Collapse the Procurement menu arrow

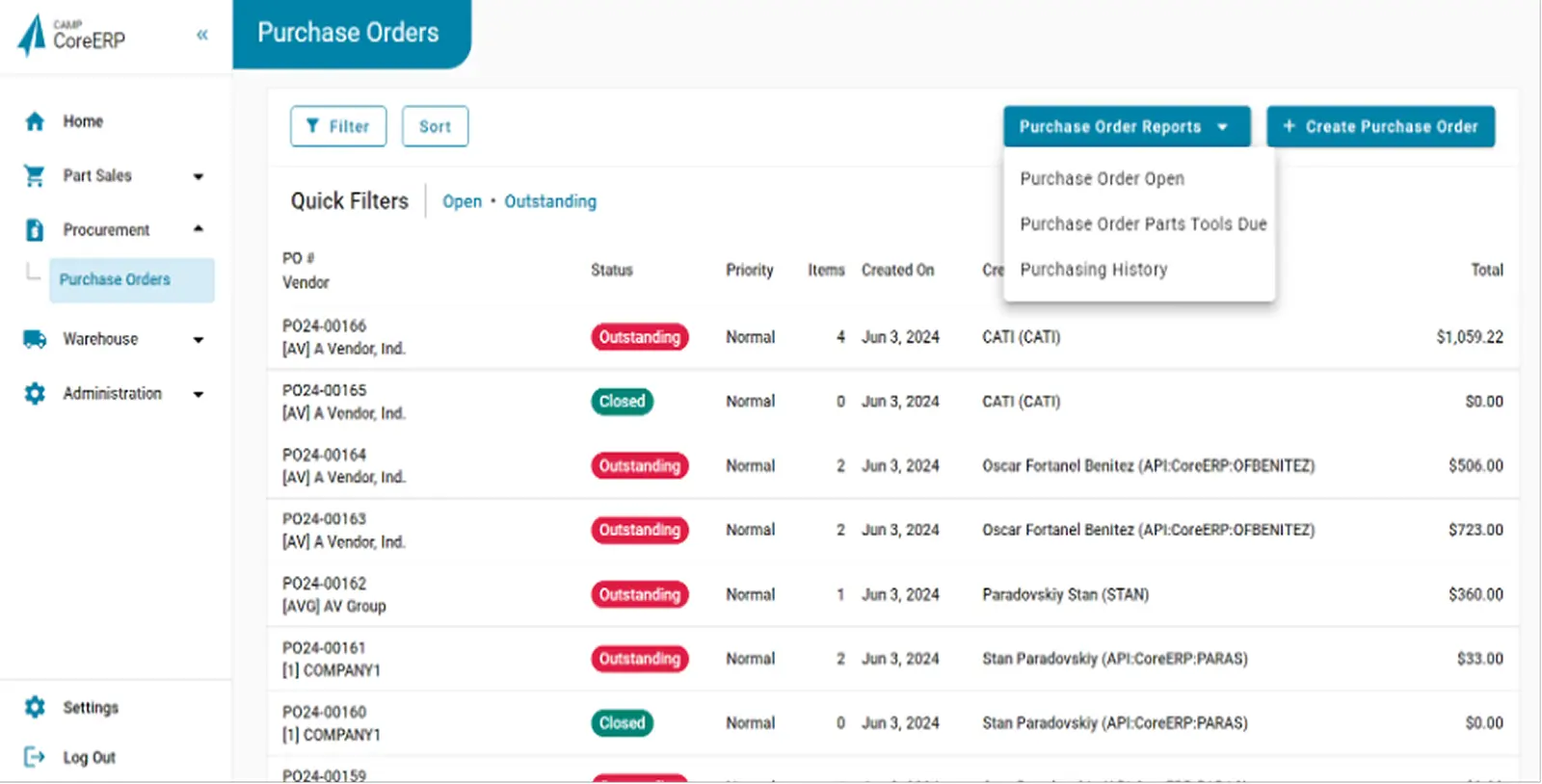coord(199,229)
